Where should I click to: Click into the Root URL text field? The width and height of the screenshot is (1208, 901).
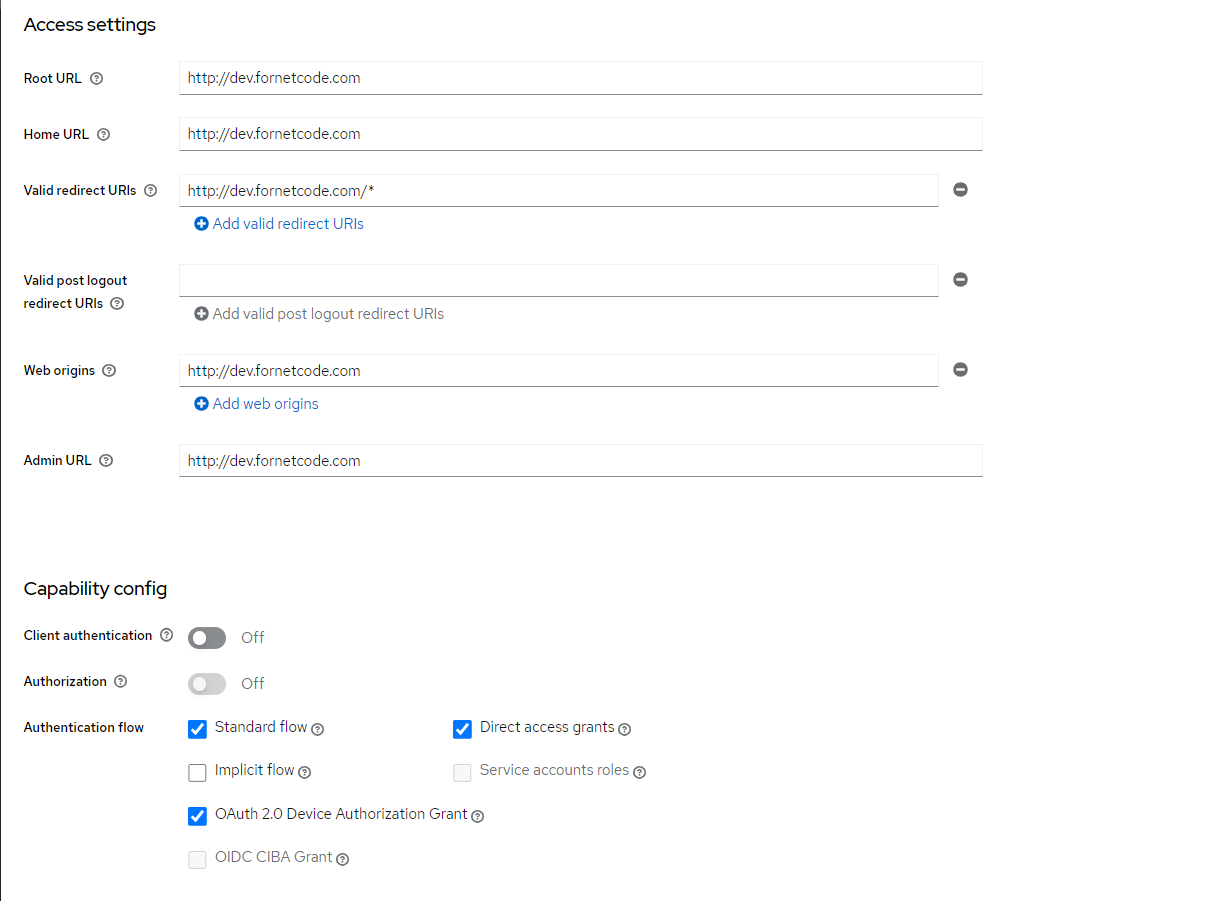[x=580, y=78]
